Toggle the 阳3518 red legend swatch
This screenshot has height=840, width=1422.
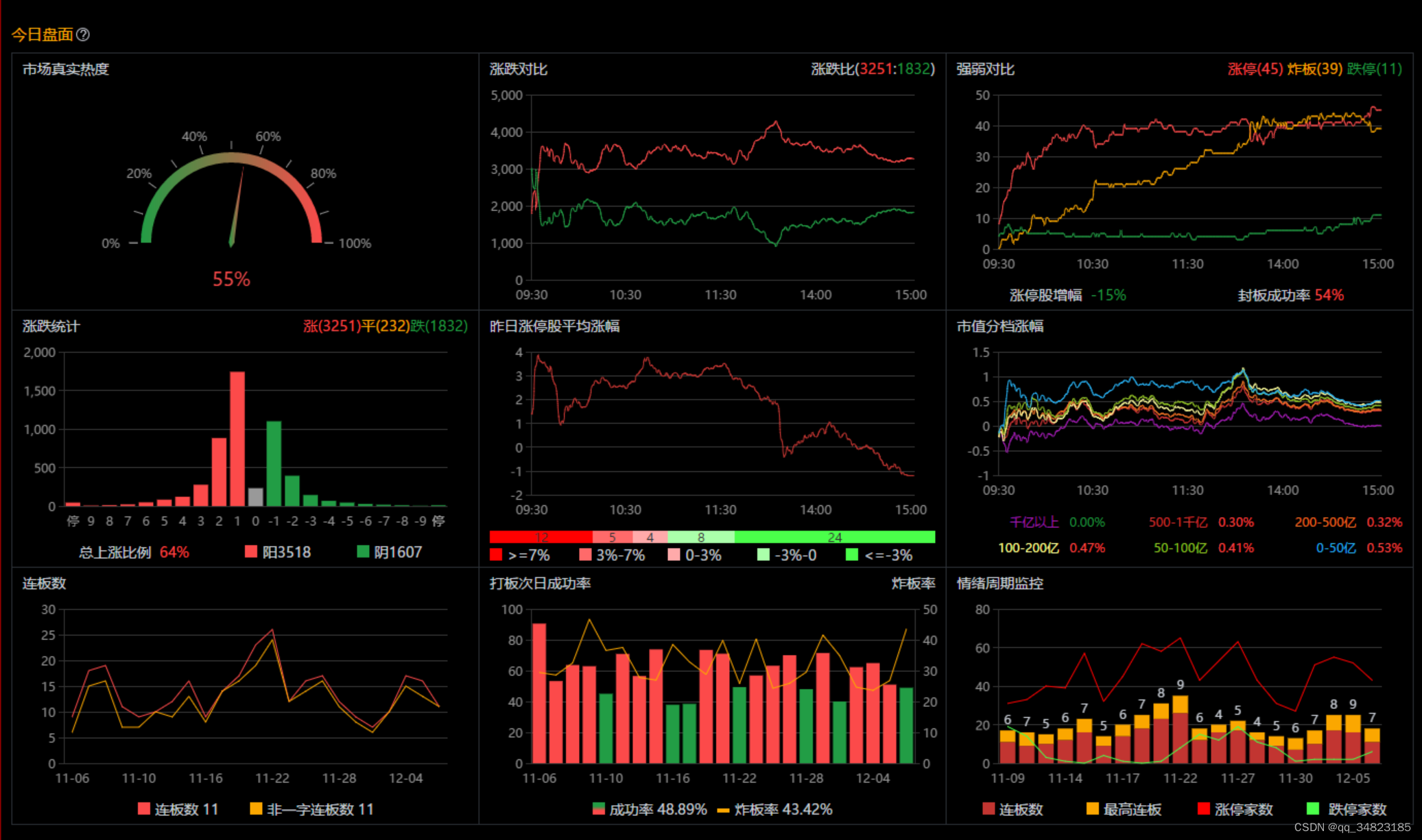click(251, 552)
